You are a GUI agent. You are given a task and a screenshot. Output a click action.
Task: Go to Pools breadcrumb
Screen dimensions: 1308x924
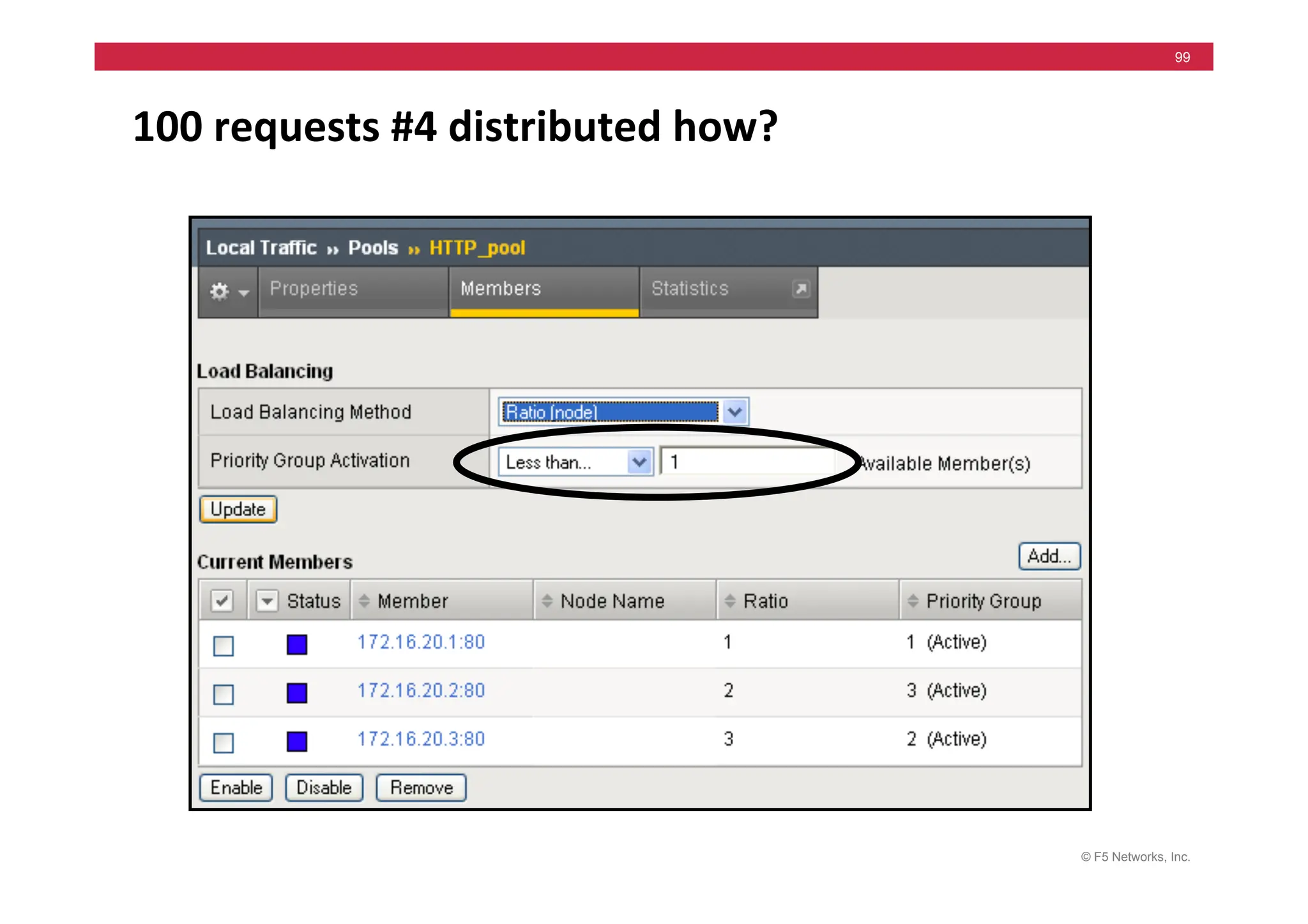click(373, 248)
